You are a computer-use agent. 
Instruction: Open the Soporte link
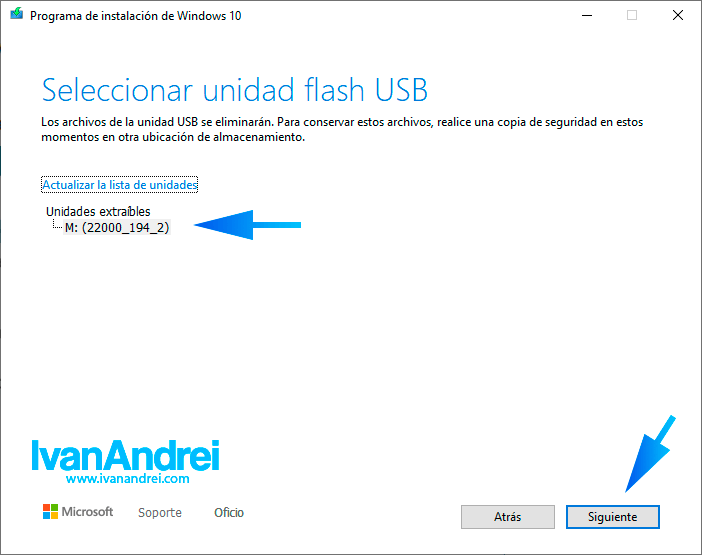point(160,512)
